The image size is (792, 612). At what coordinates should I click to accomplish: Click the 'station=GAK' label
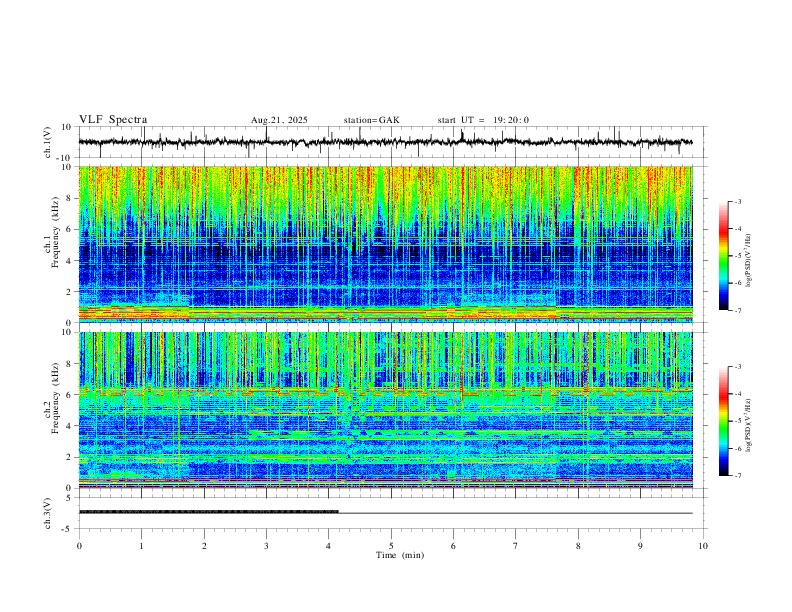(x=372, y=120)
